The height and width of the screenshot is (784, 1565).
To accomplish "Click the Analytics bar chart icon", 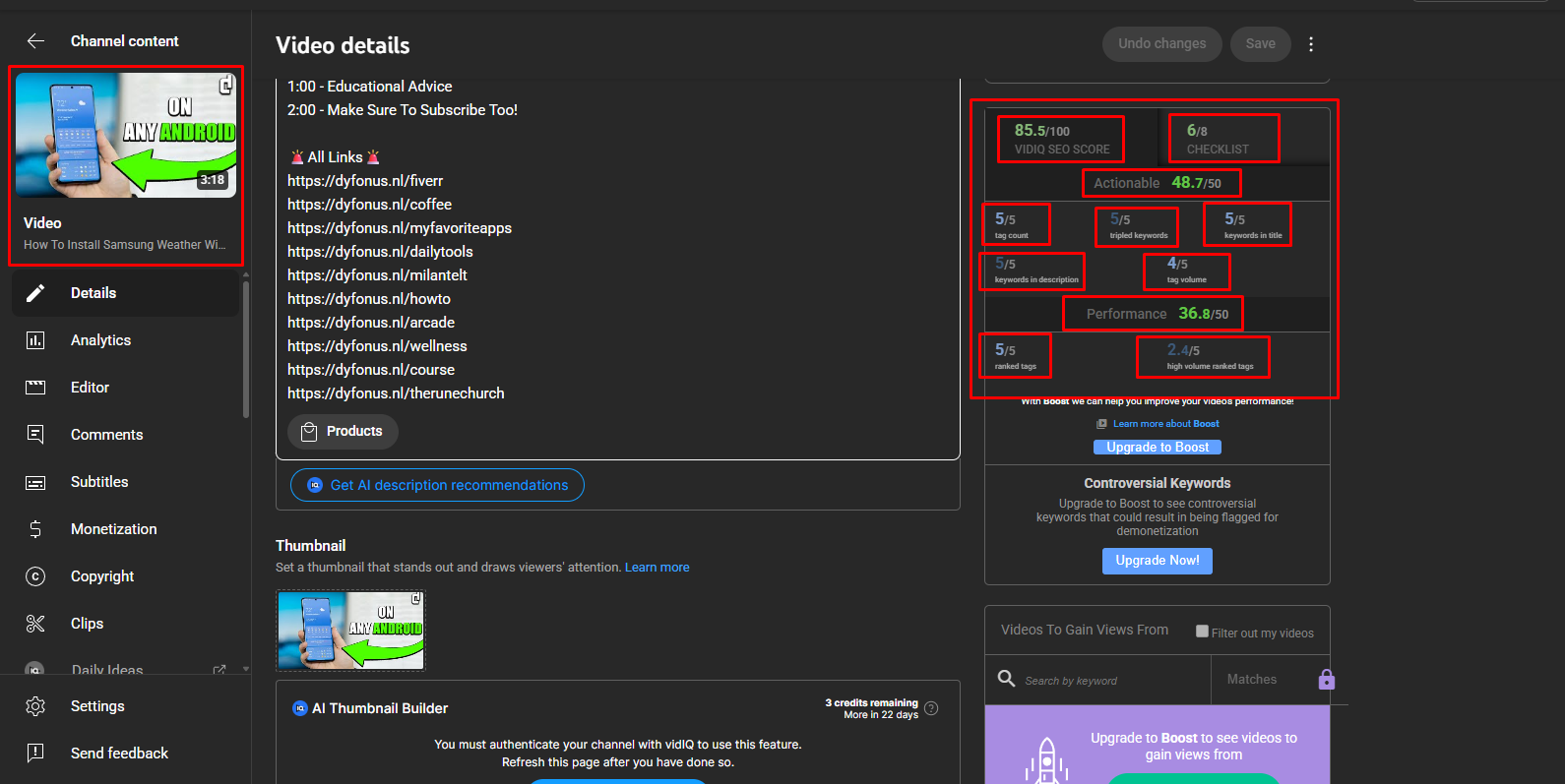I will pos(35,340).
